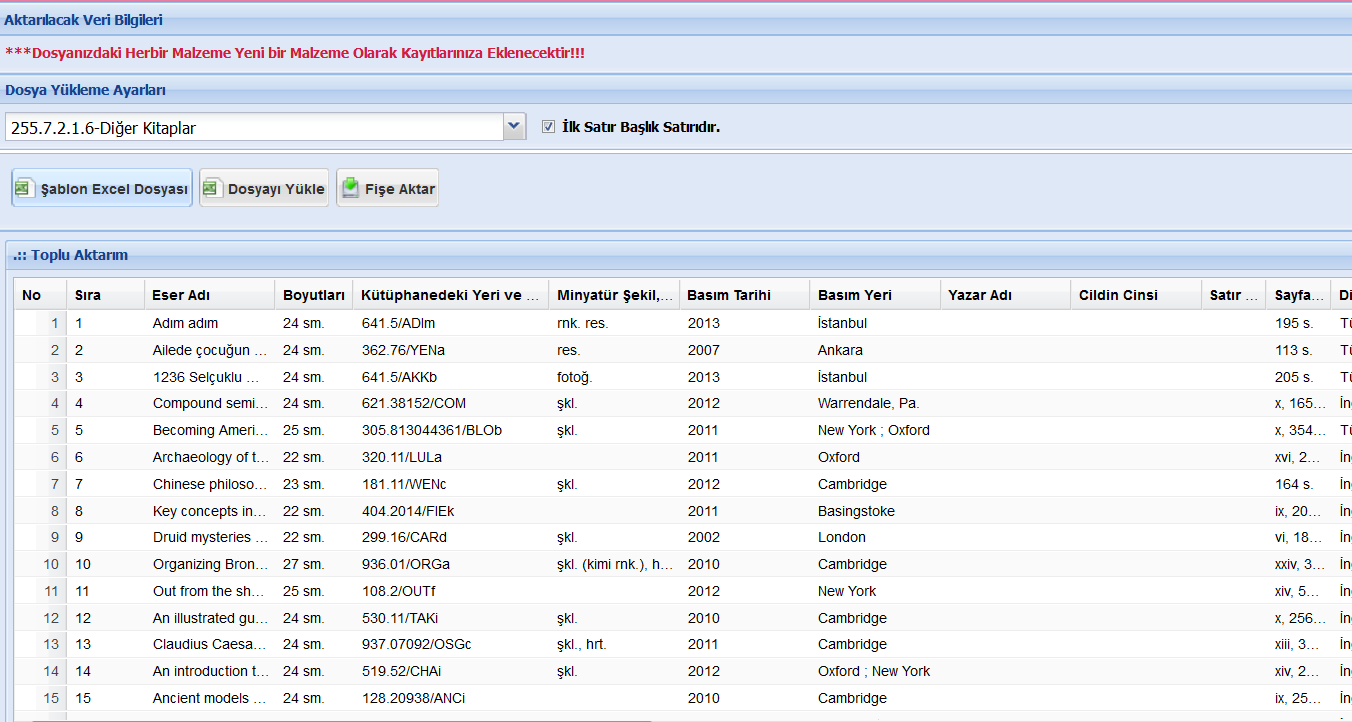Click the green arrow icon on Fişe Aktar
The height and width of the screenshot is (722, 1352).
350,188
